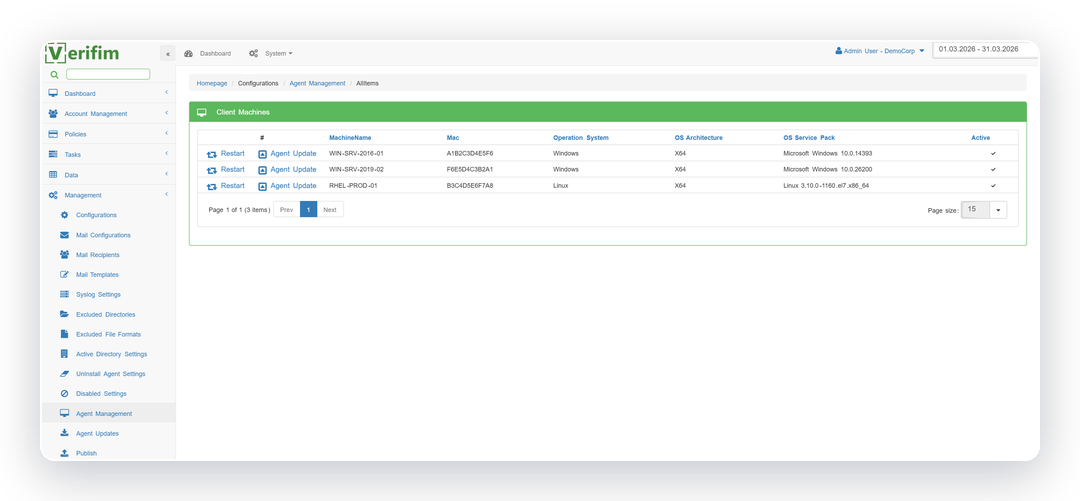The height and width of the screenshot is (501, 1080).
Task: Collapse sidebar with double-arrow button
Action: pyautogui.click(x=167, y=53)
